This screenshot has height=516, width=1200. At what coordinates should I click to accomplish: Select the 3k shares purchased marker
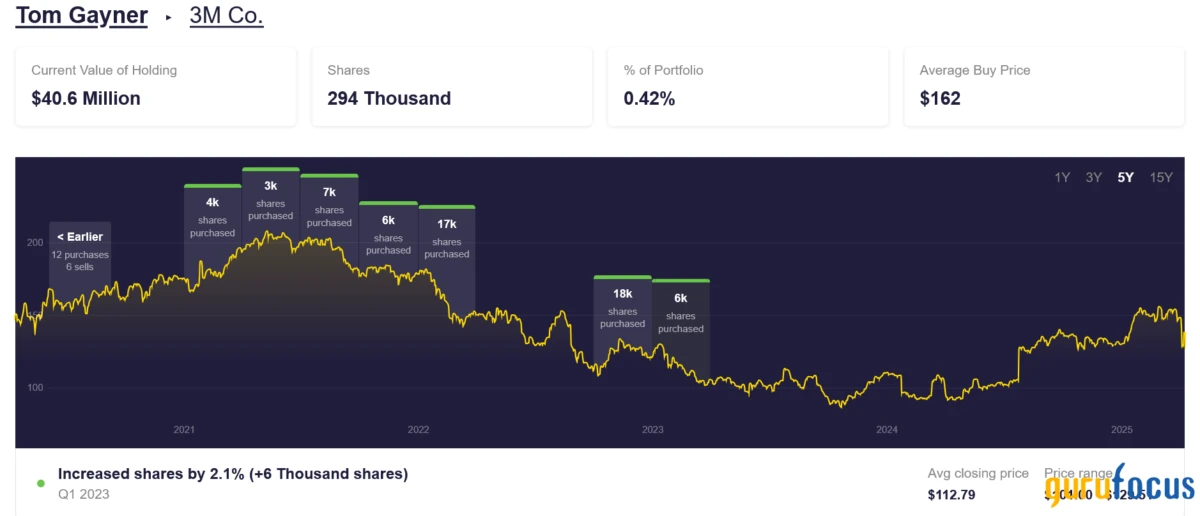click(270, 200)
